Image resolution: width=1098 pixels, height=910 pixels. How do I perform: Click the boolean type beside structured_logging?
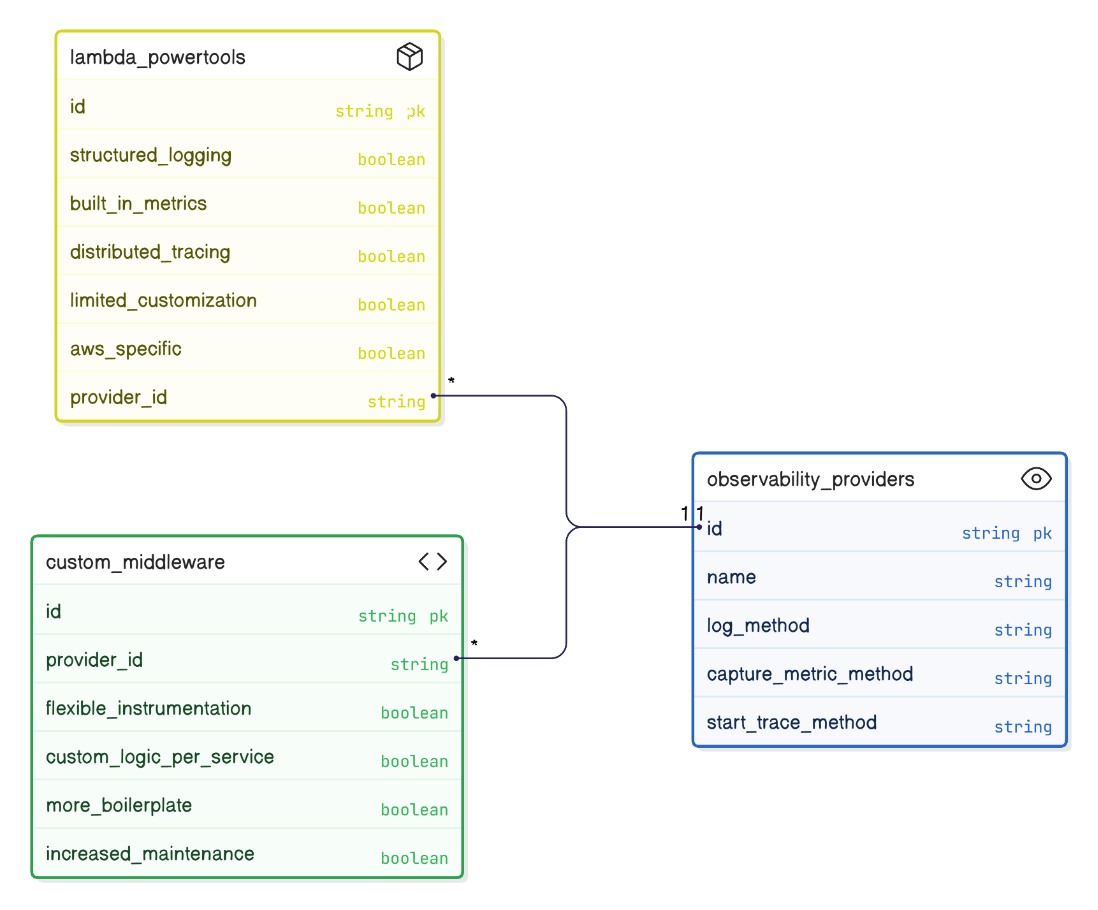point(391,160)
